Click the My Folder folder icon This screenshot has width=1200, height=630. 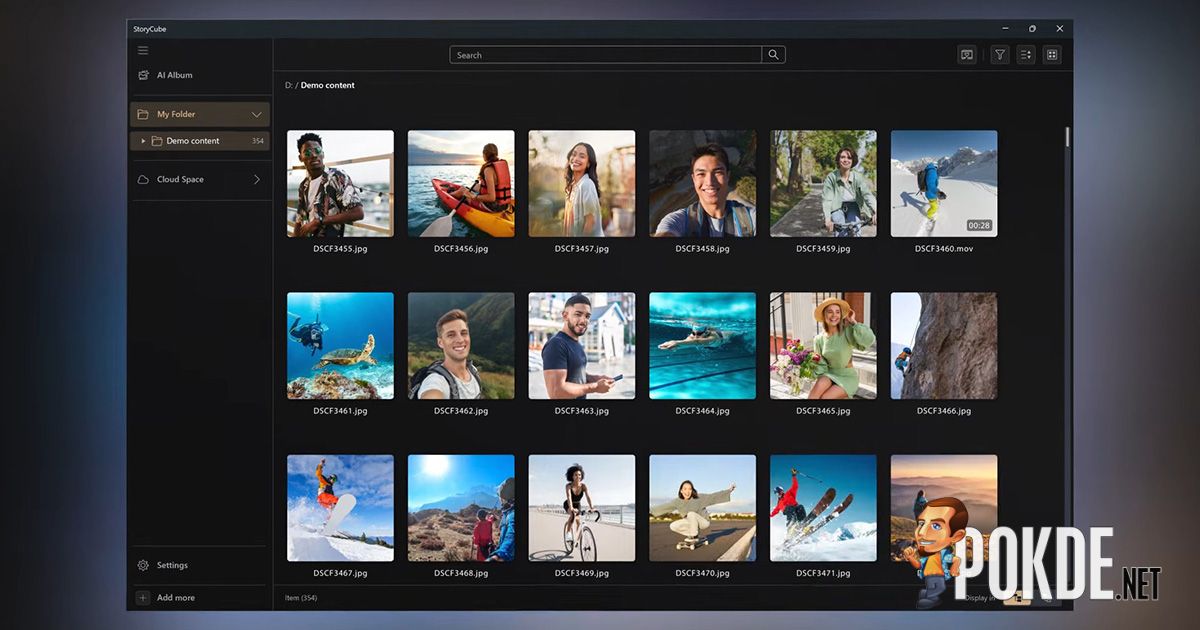(x=143, y=114)
